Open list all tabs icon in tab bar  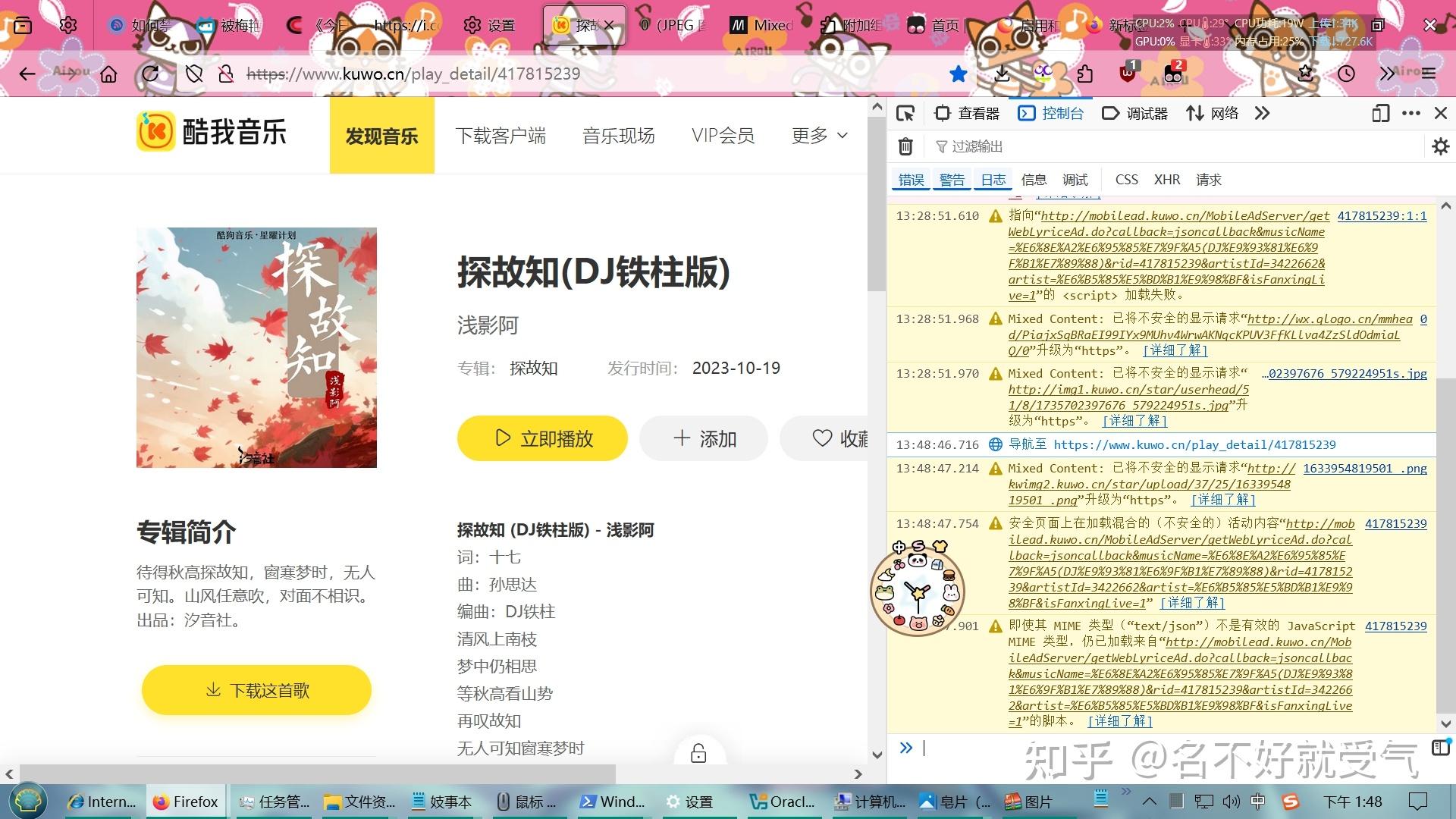(23, 26)
